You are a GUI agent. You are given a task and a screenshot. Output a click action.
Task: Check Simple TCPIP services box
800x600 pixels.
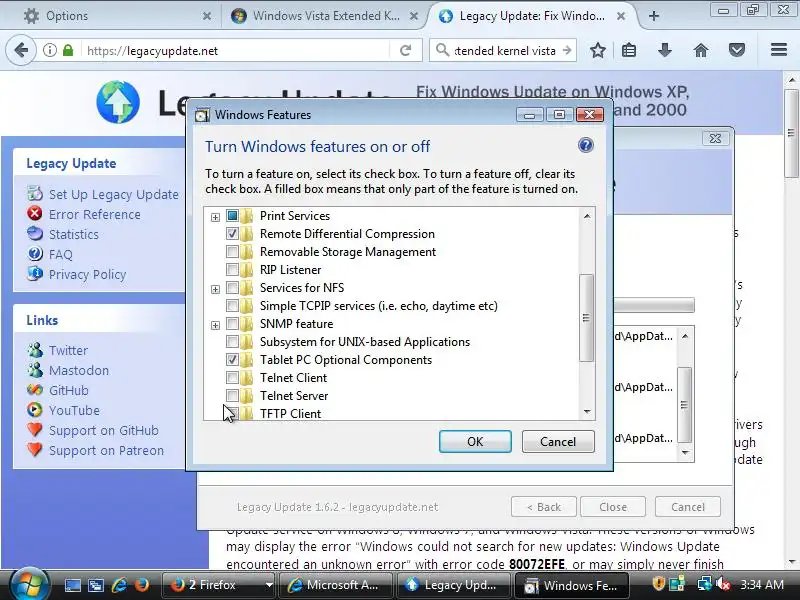(232, 306)
